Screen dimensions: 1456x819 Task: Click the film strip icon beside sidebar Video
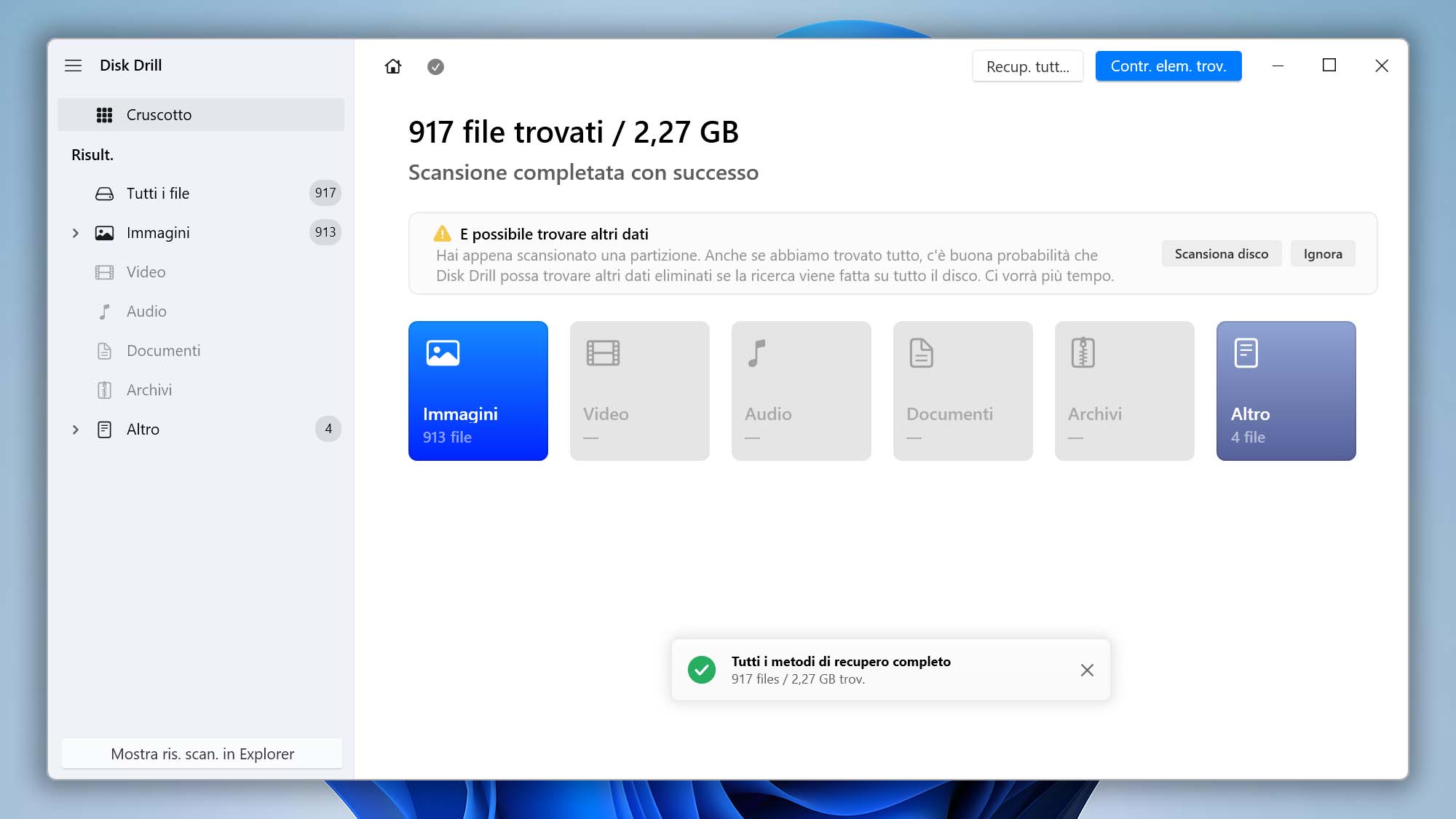(105, 272)
